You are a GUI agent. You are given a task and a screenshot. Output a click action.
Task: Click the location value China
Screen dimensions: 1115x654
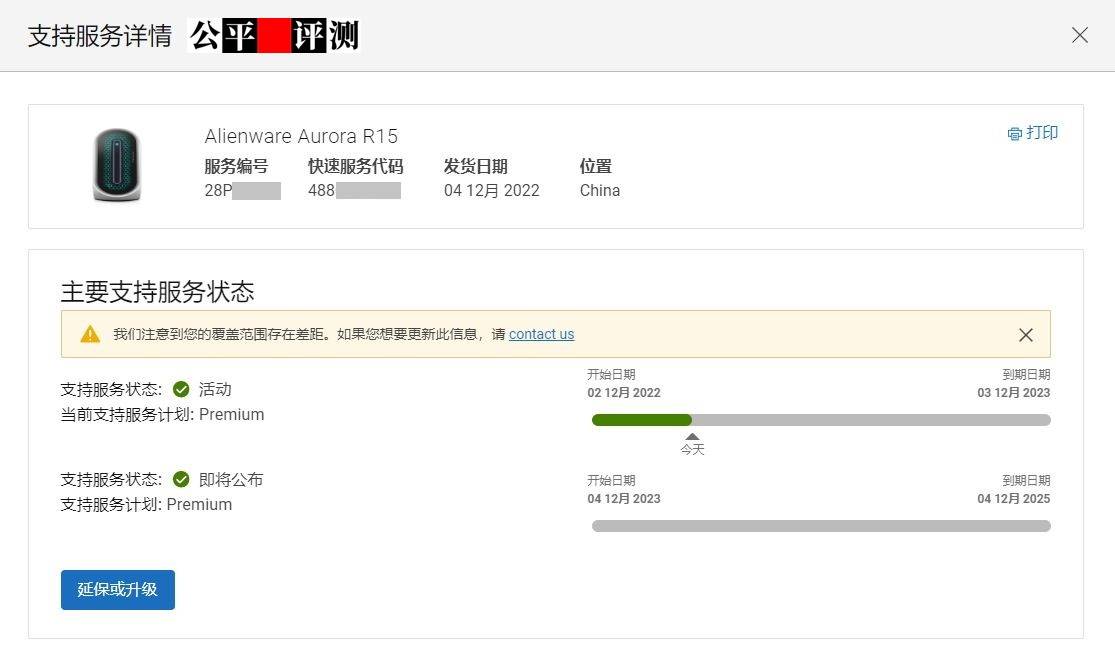(x=599, y=189)
